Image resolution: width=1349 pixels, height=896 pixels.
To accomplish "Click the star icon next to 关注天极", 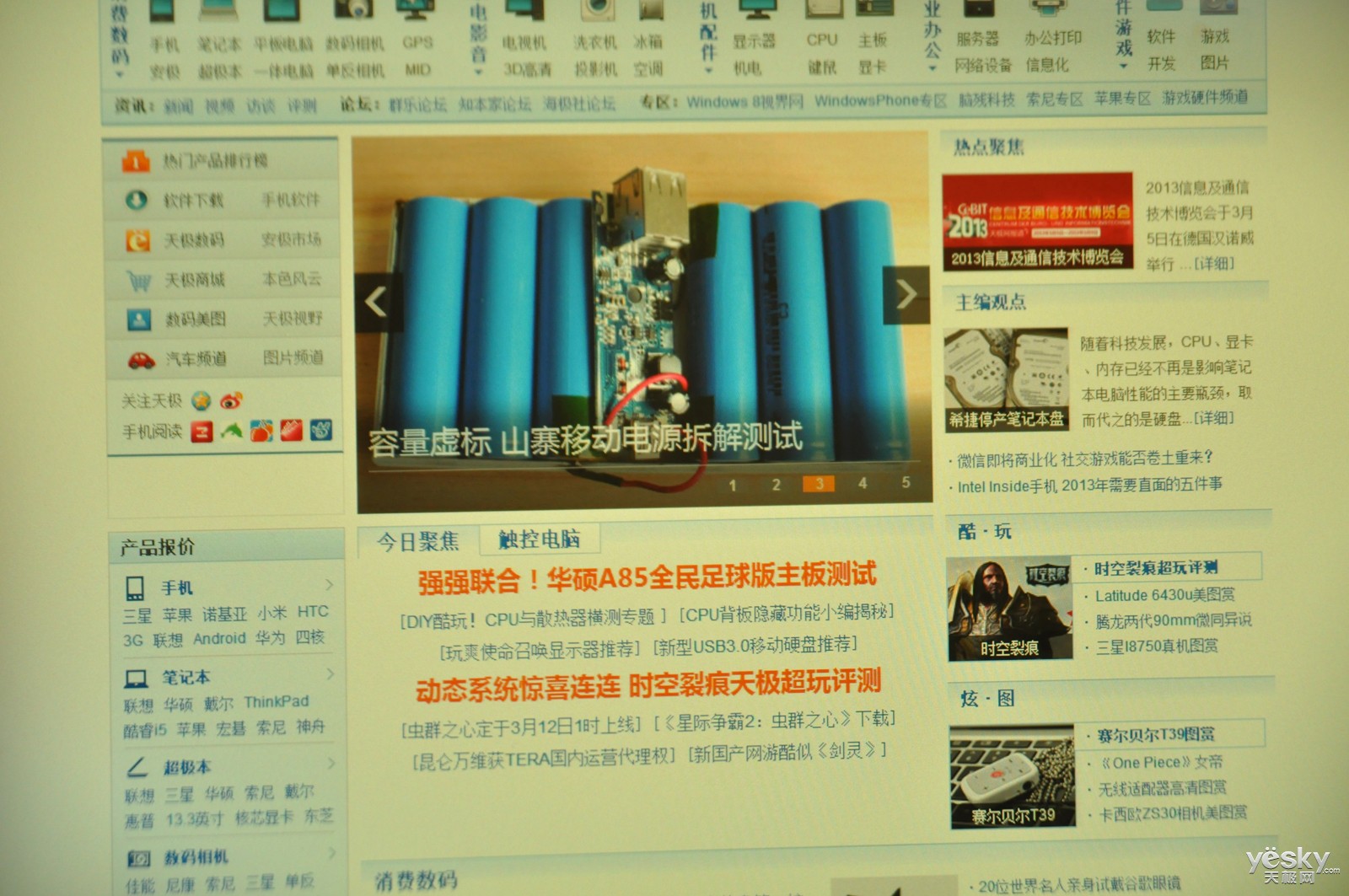I will 201,400.
